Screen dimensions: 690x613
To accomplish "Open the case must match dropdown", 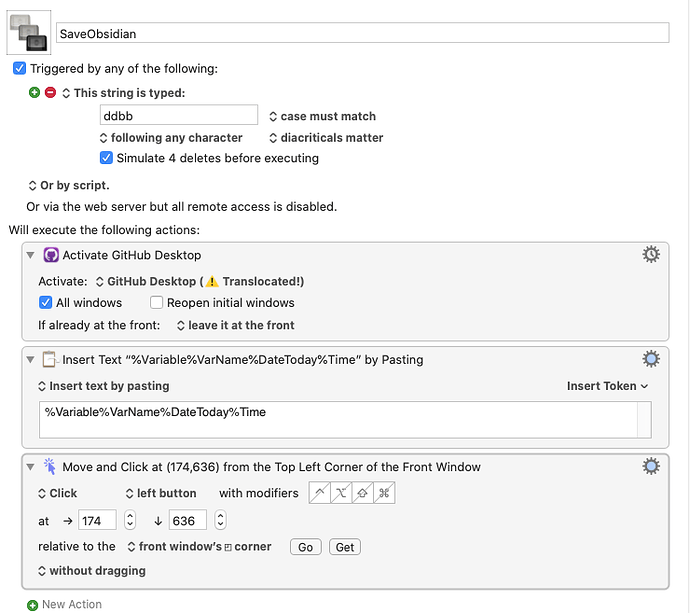I will click(x=323, y=116).
